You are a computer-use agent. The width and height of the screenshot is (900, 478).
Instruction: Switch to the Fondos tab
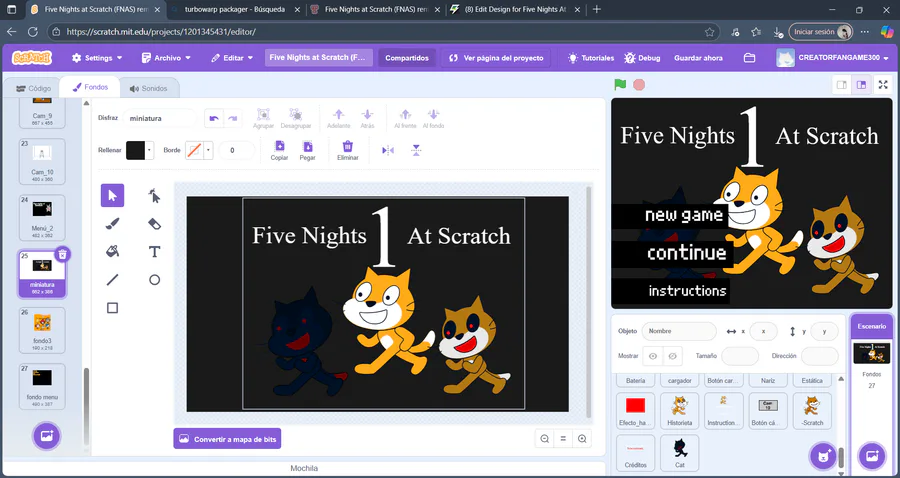click(90, 87)
